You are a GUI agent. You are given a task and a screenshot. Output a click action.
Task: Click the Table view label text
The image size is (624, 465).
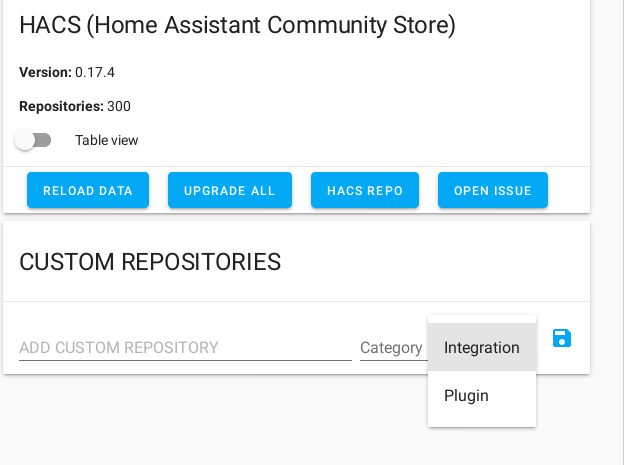tap(107, 141)
